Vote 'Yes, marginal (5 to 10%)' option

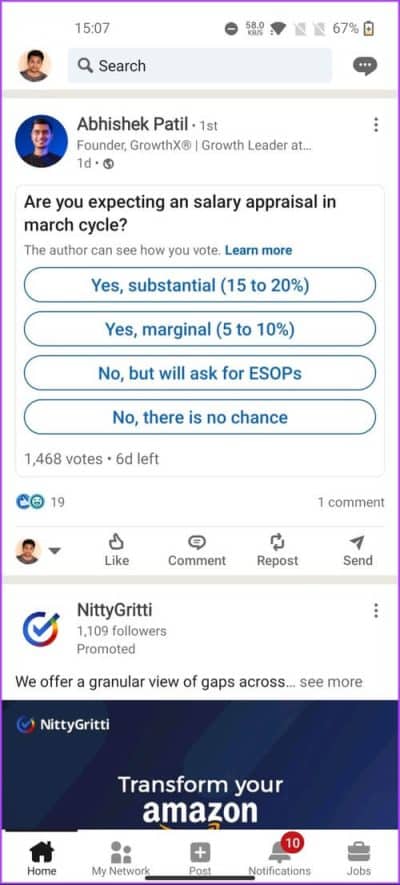coord(200,329)
